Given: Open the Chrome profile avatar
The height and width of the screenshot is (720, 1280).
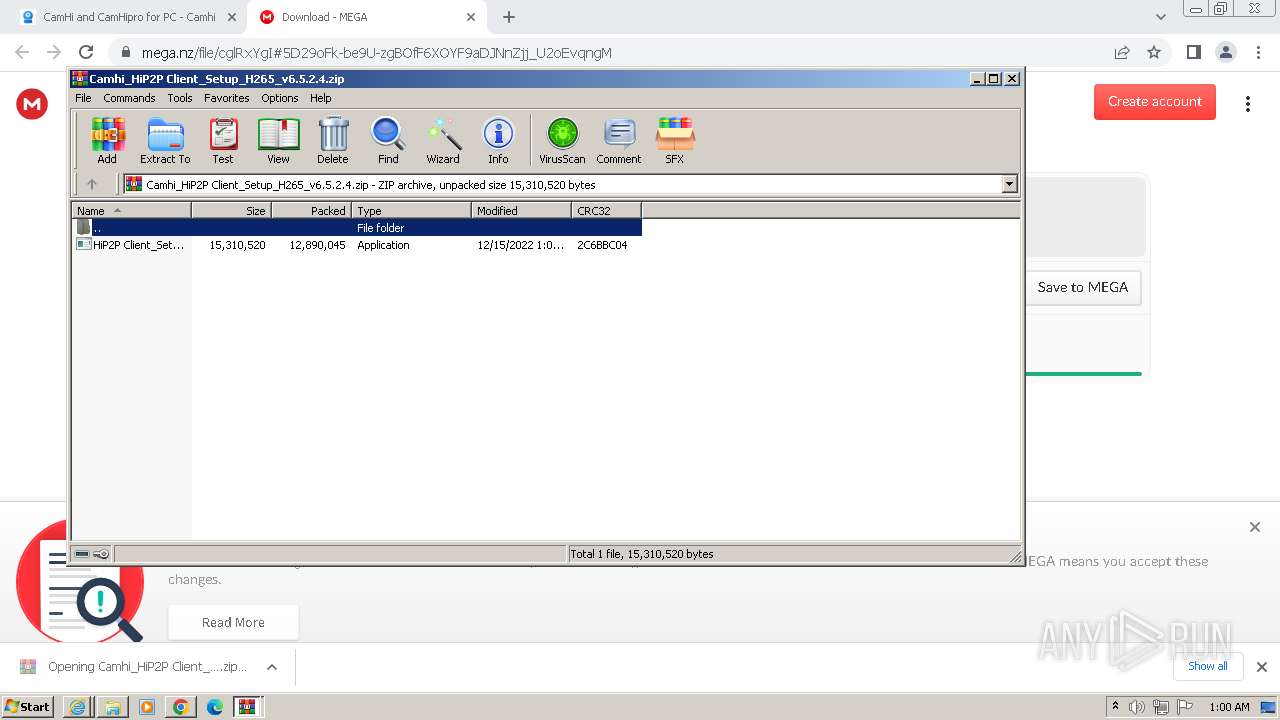Looking at the screenshot, I should pyautogui.click(x=1225, y=52).
